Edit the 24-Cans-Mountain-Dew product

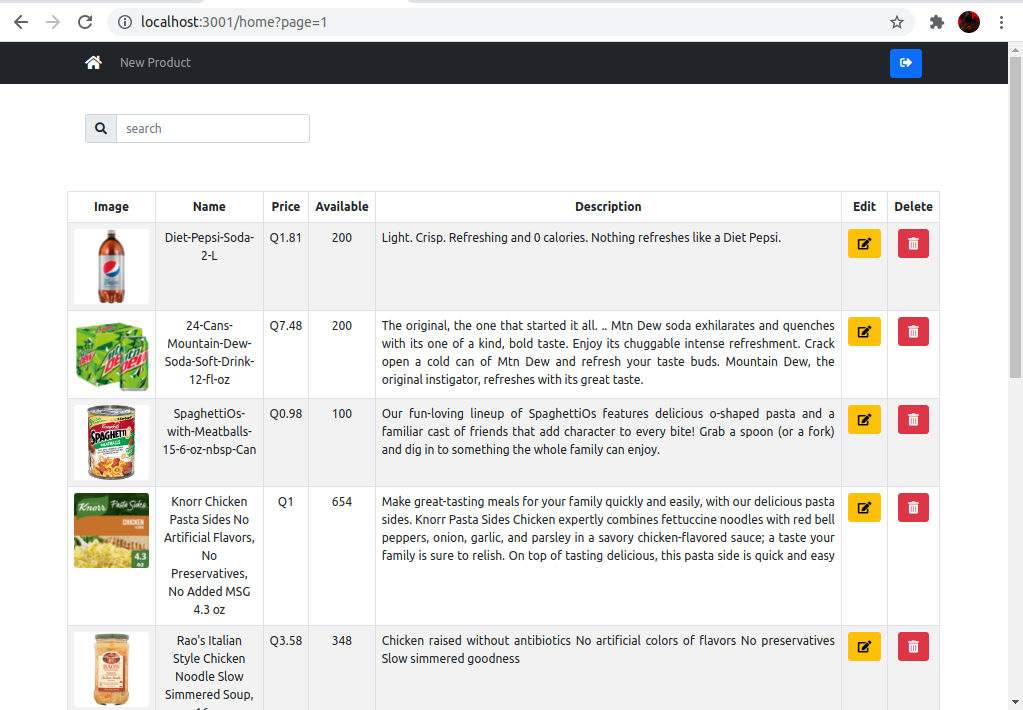[x=864, y=332]
